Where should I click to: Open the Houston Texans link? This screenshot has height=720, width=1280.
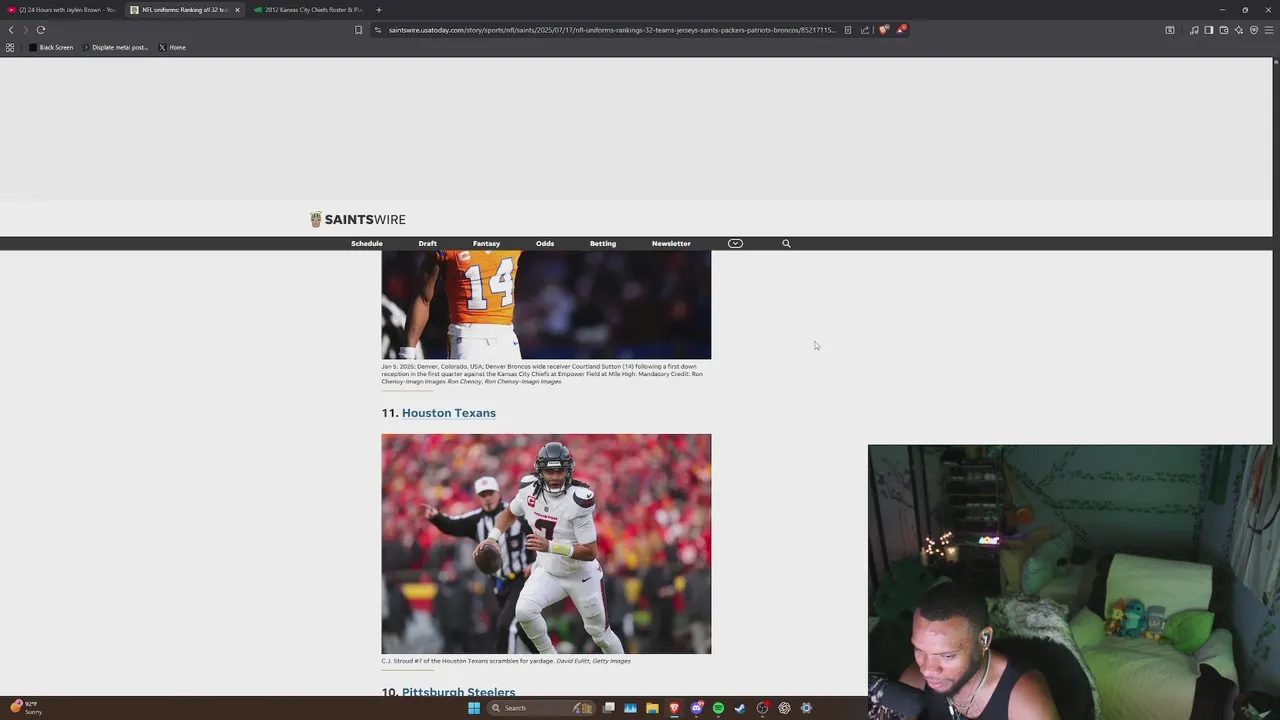tap(449, 413)
